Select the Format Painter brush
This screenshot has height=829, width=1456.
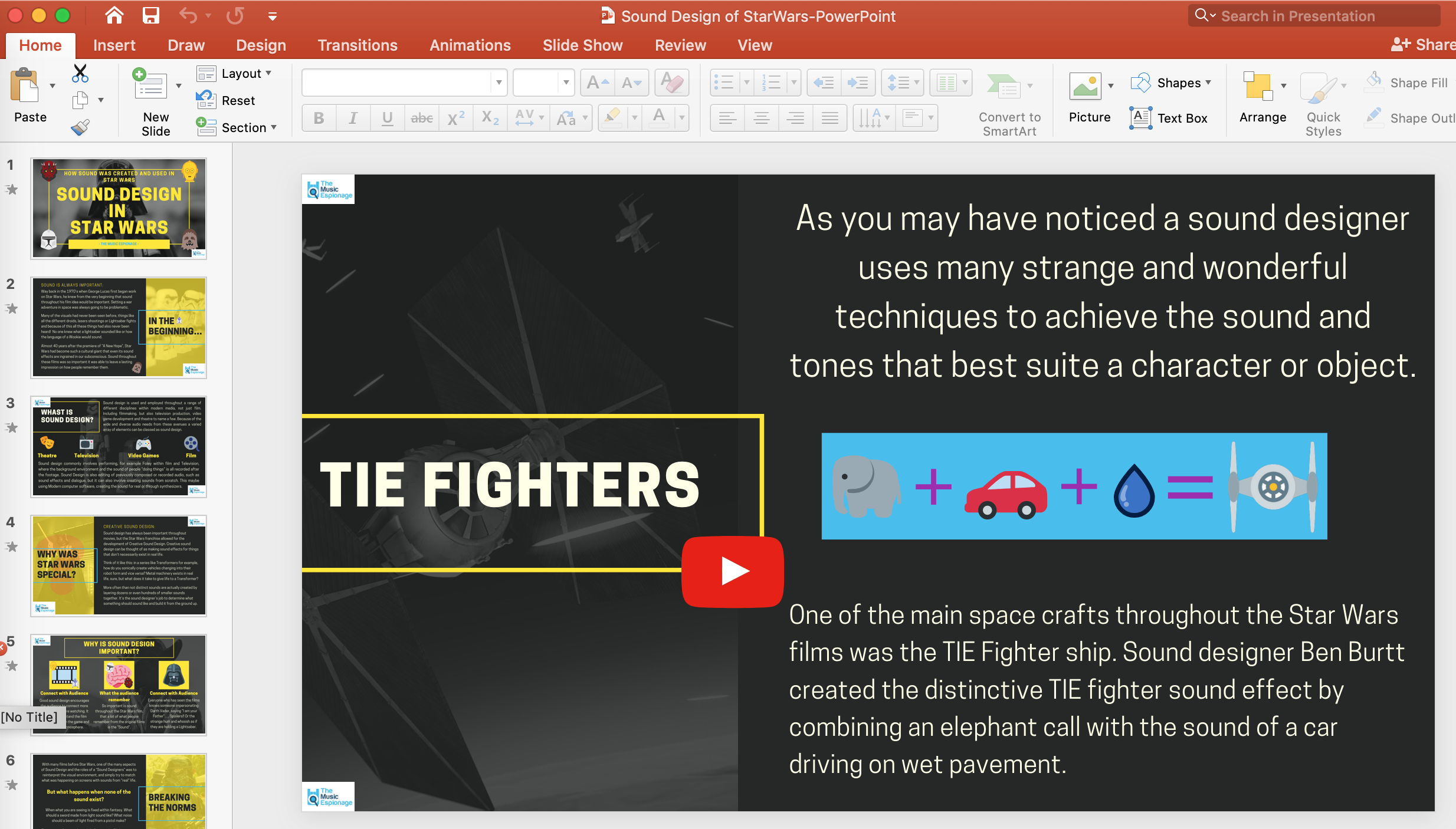[x=80, y=127]
